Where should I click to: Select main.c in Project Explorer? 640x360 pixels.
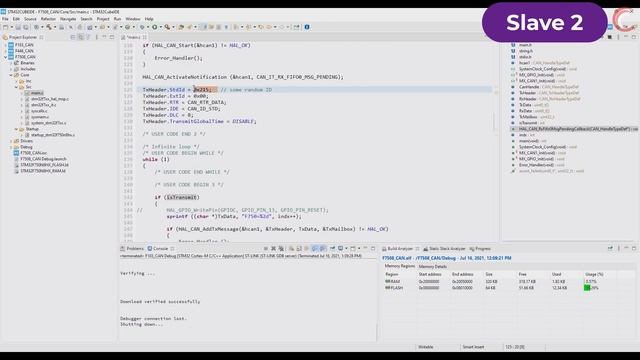point(36,93)
